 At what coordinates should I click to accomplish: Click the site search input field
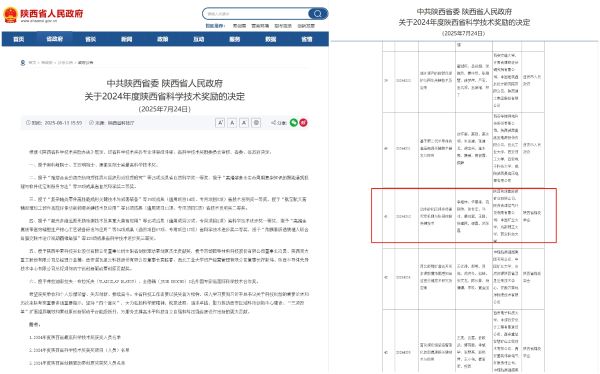[256, 14]
